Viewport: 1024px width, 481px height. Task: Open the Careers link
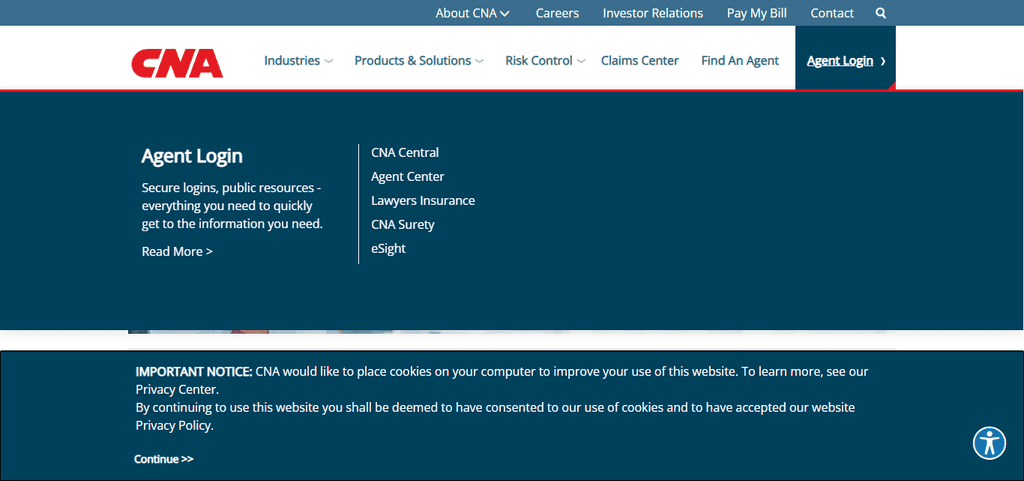557,13
